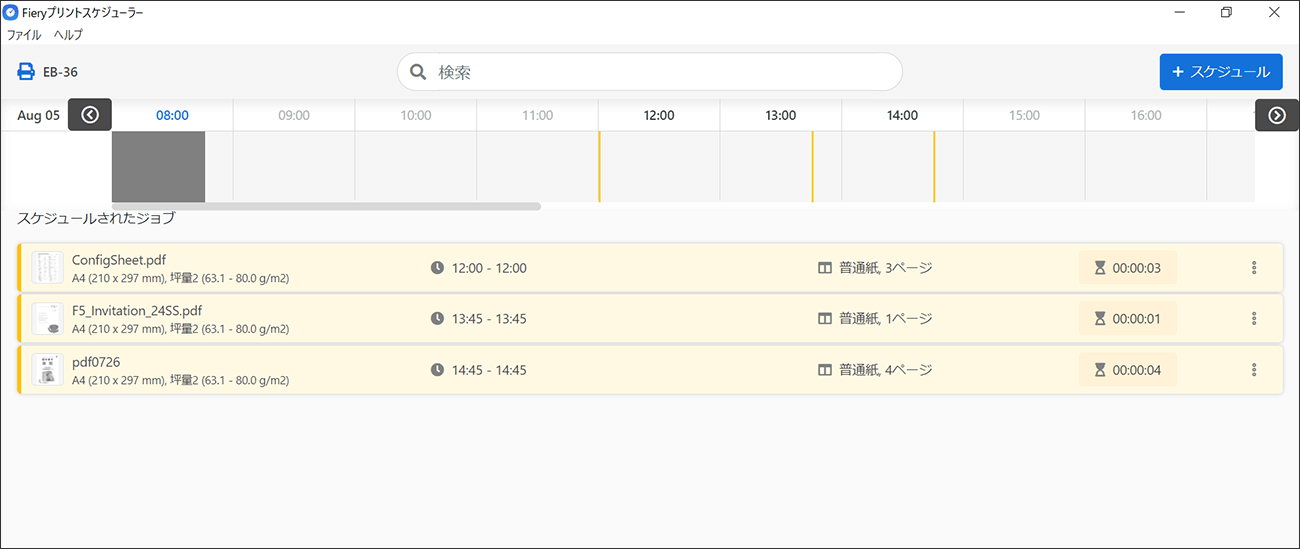
Task: Select the 12:00 yellow timeline marker
Action: click(599, 167)
